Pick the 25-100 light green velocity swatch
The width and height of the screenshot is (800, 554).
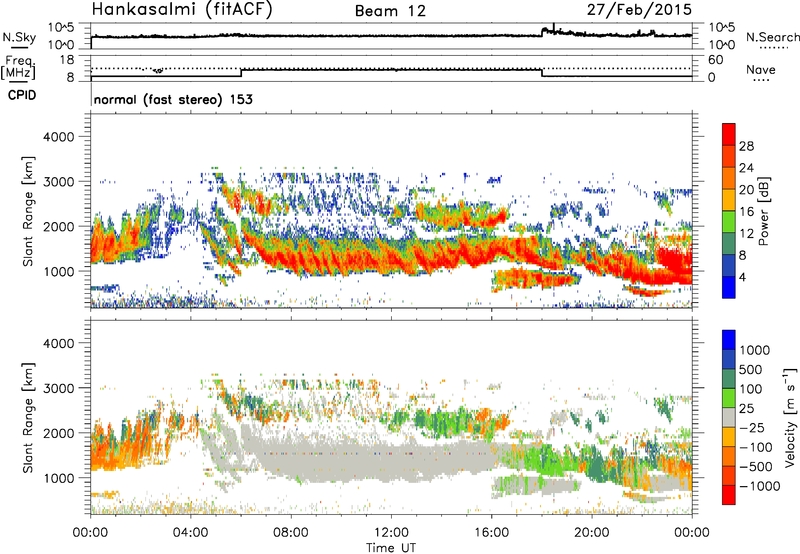pyautogui.click(x=729, y=399)
